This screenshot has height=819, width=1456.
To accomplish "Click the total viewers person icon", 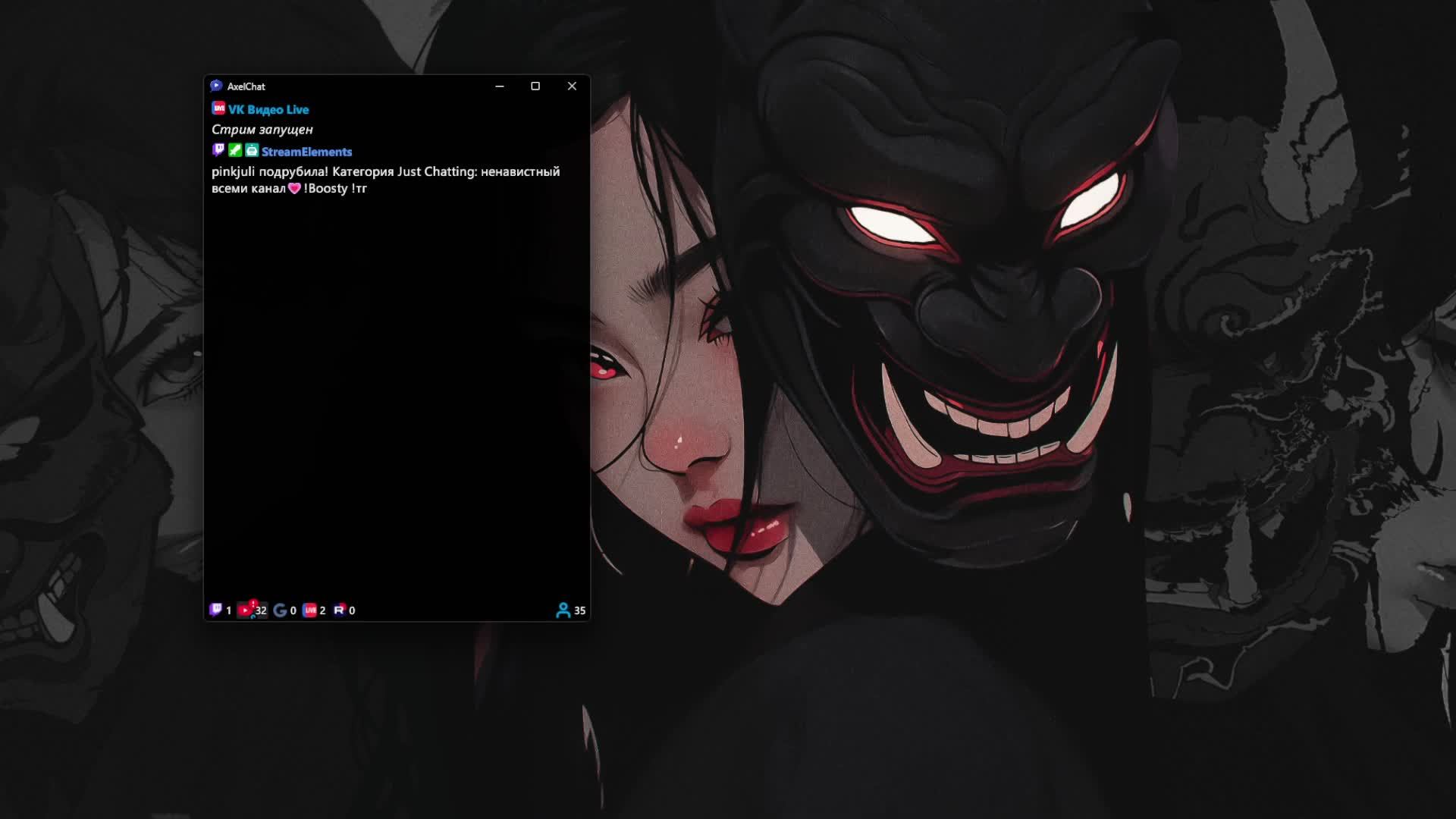I will click(x=563, y=610).
